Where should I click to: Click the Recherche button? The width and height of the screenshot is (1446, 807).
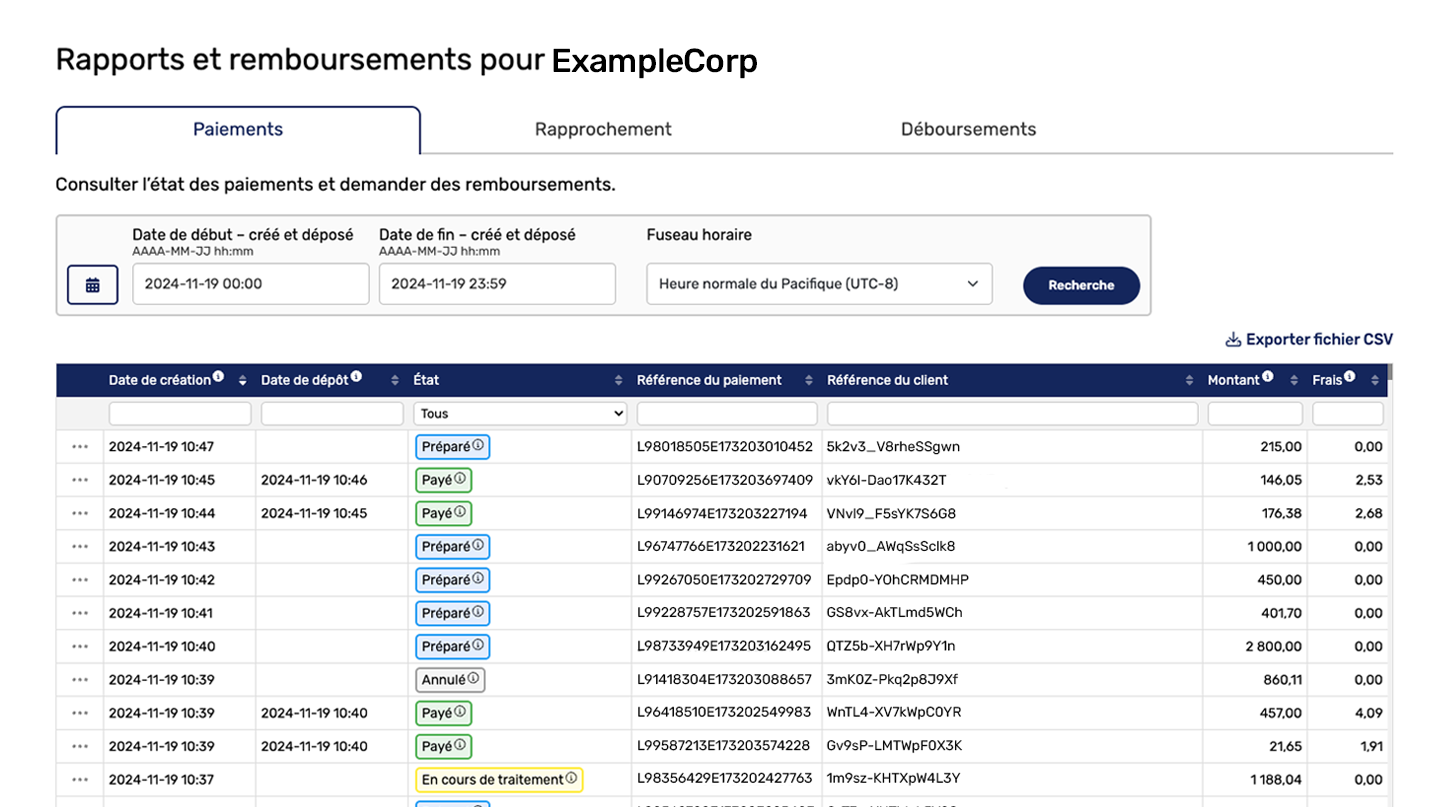pyautogui.click(x=1081, y=284)
